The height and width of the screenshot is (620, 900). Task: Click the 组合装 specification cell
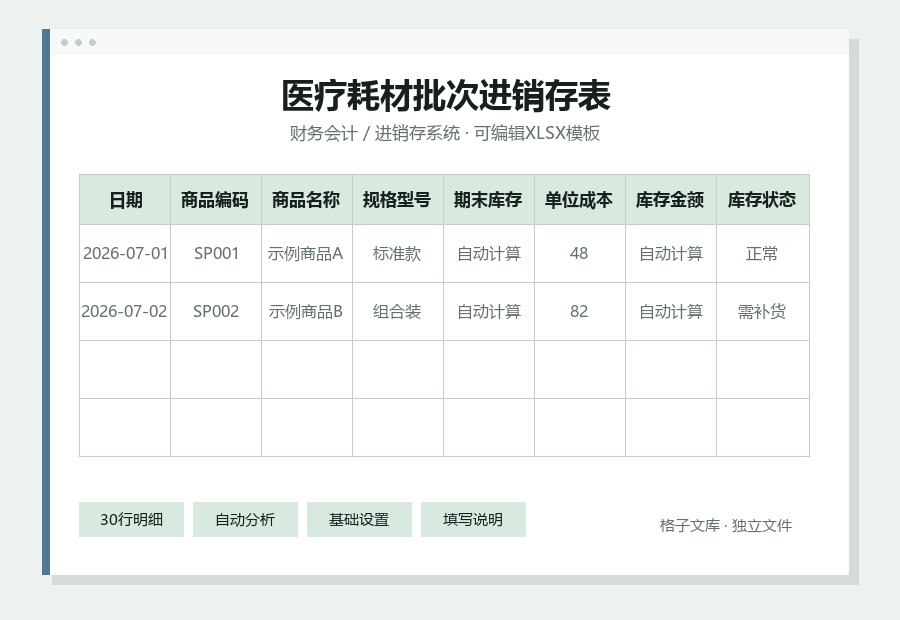coord(398,312)
